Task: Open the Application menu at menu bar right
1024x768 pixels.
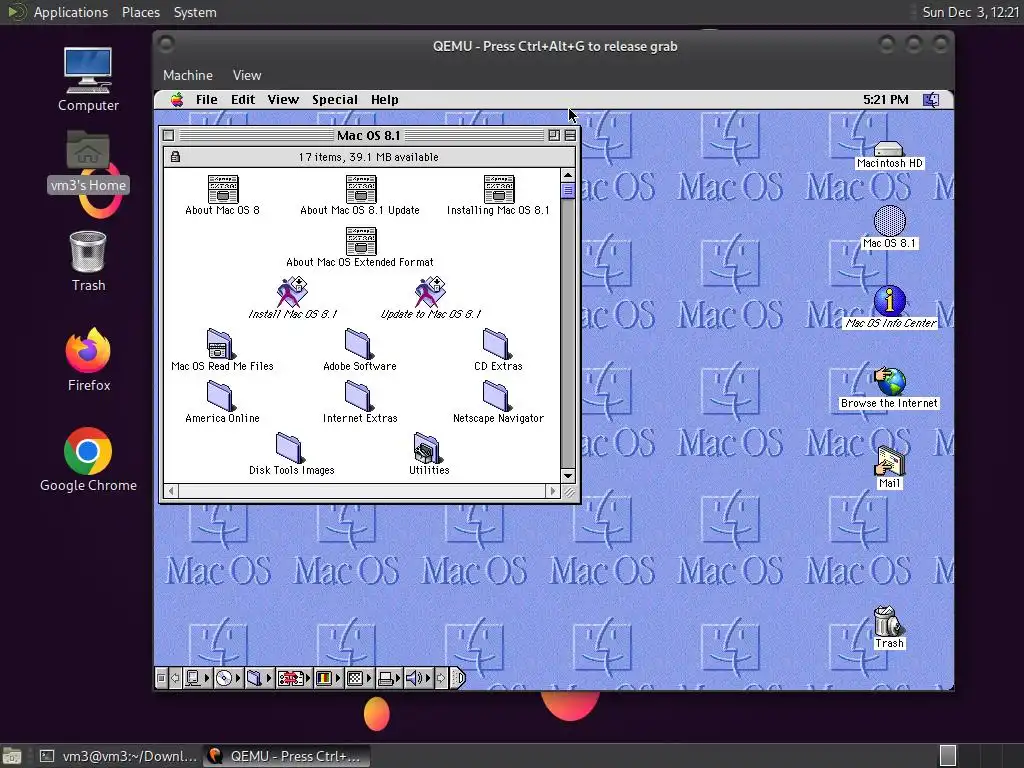Action: [931, 100]
